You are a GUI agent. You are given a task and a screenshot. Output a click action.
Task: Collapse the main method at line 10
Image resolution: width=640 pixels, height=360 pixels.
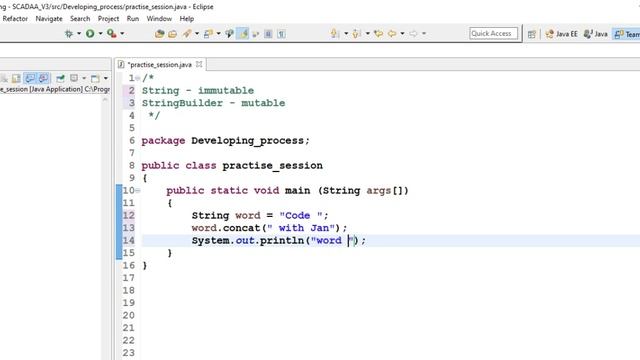tap(138, 190)
